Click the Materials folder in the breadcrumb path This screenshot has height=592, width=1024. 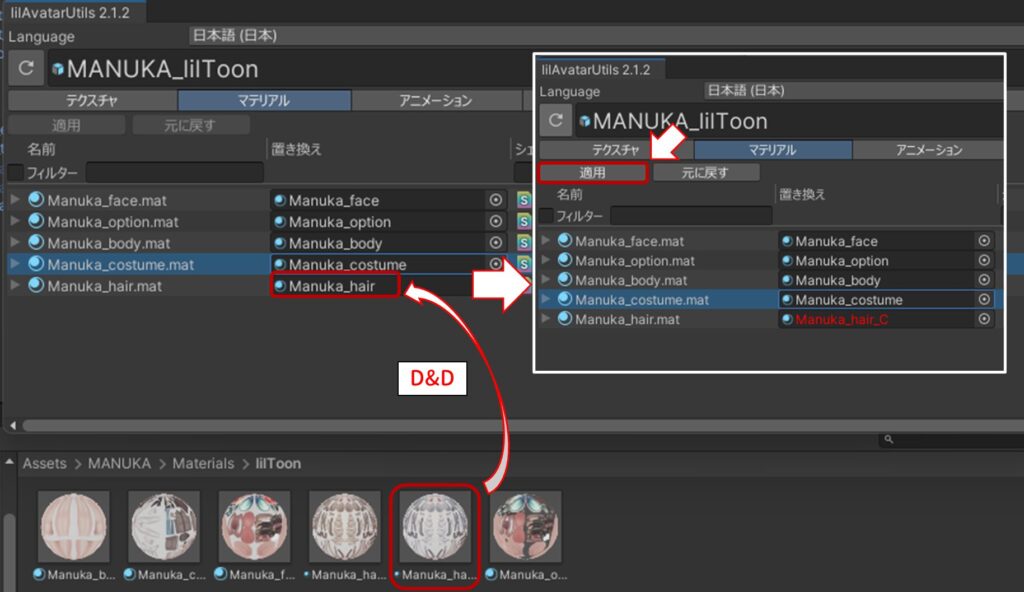[x=204, y=464]
